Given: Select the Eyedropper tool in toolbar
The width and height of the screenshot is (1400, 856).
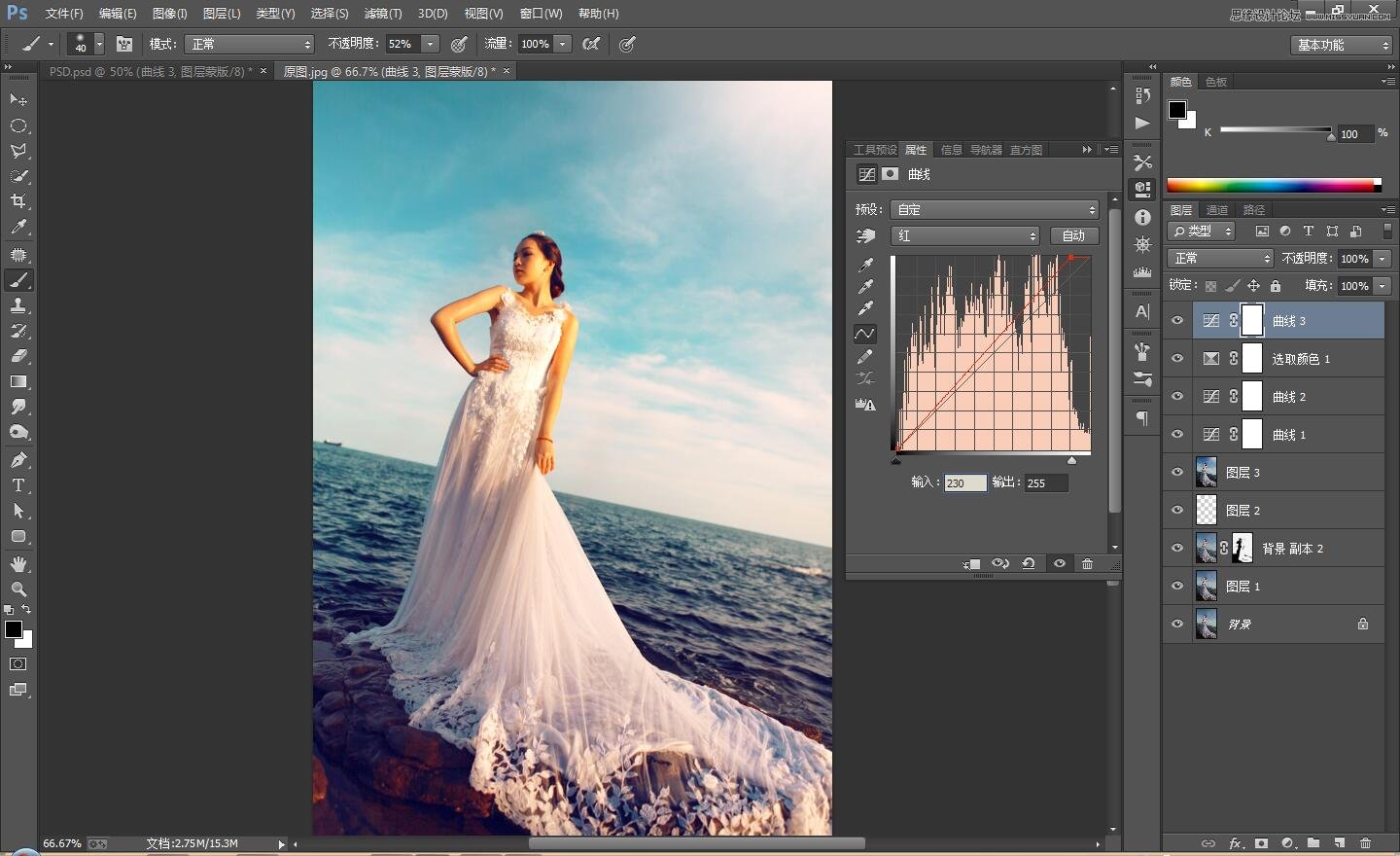Looking at the screenshot, I should click(x=18, y=228).
